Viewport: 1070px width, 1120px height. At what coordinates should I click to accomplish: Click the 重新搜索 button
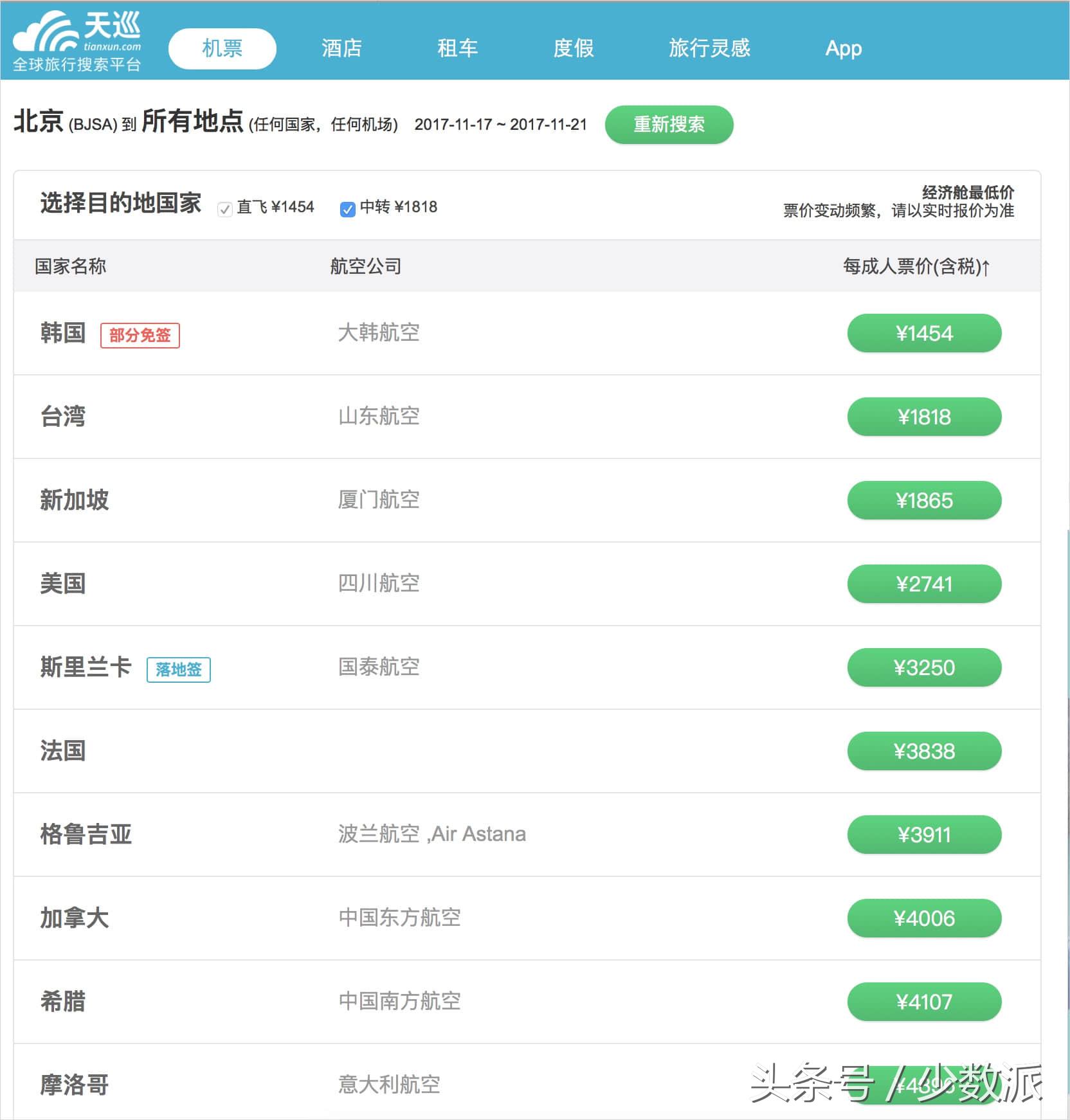point(669,124)
